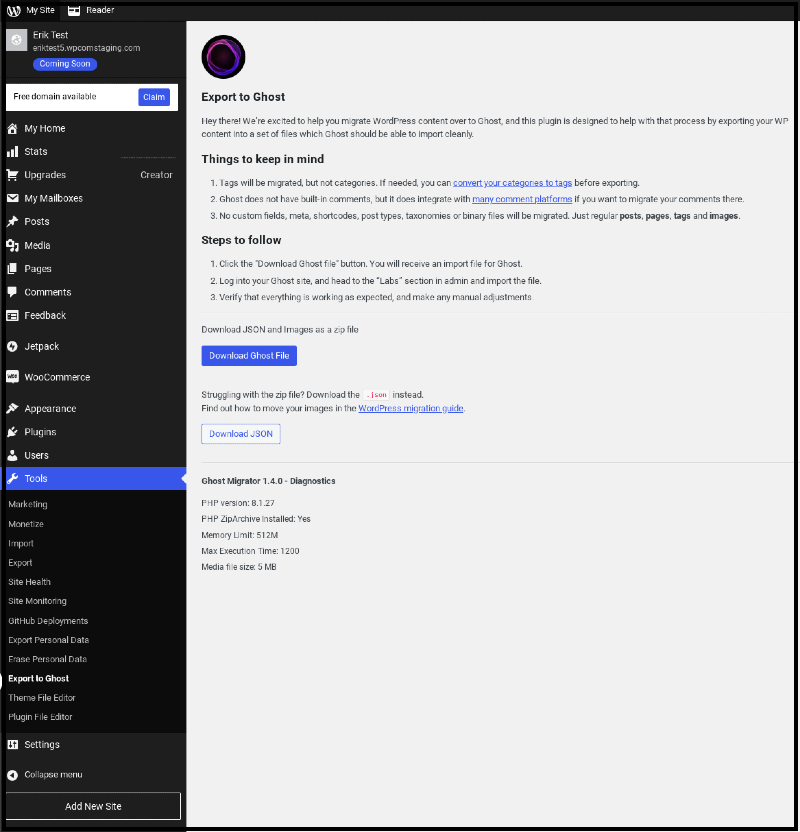800x832 pixels.
Task: Open the Reader icon in top bar
Action: coord(74,10)
